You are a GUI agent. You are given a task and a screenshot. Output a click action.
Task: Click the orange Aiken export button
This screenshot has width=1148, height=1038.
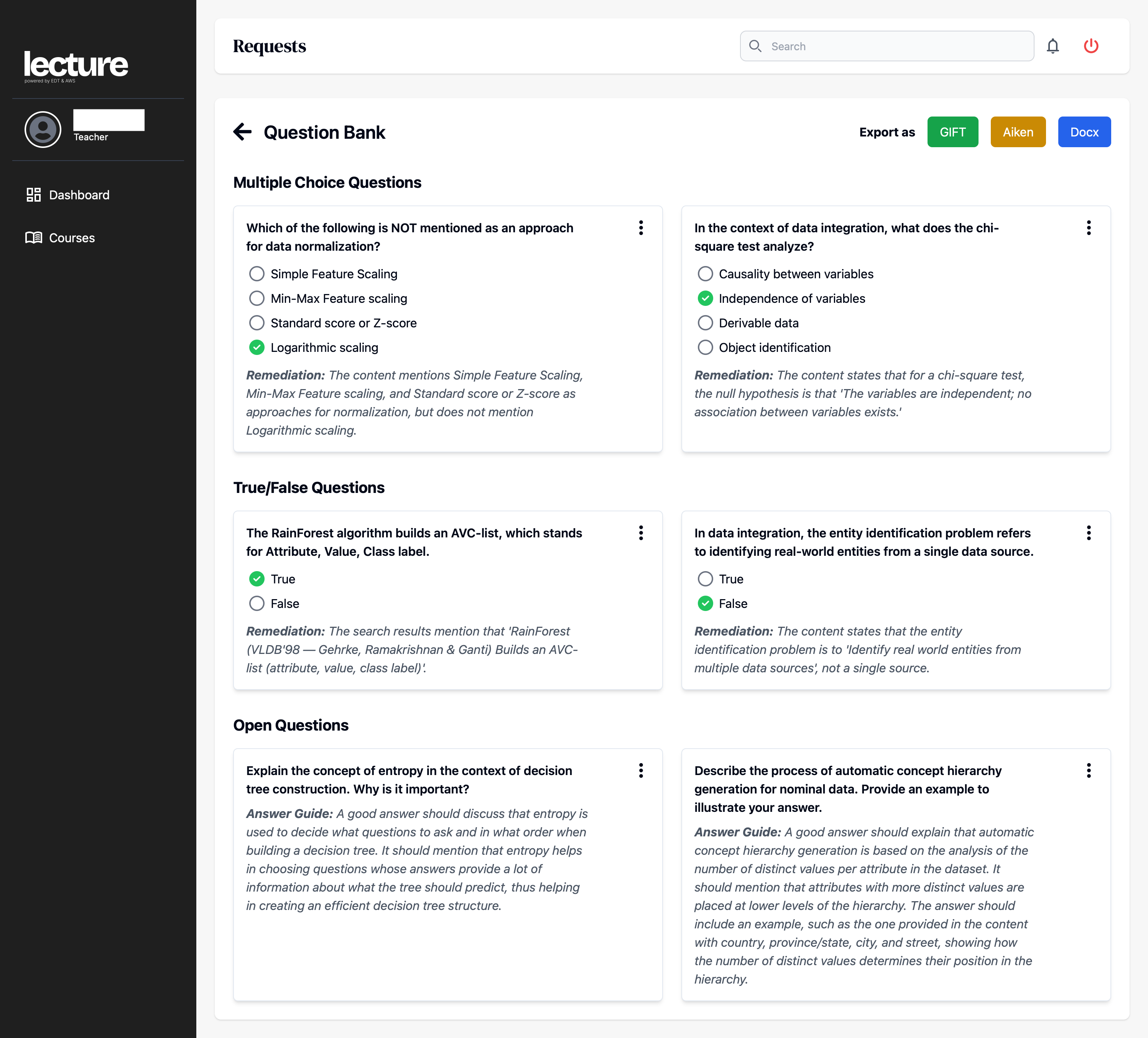coord(1018,132)
